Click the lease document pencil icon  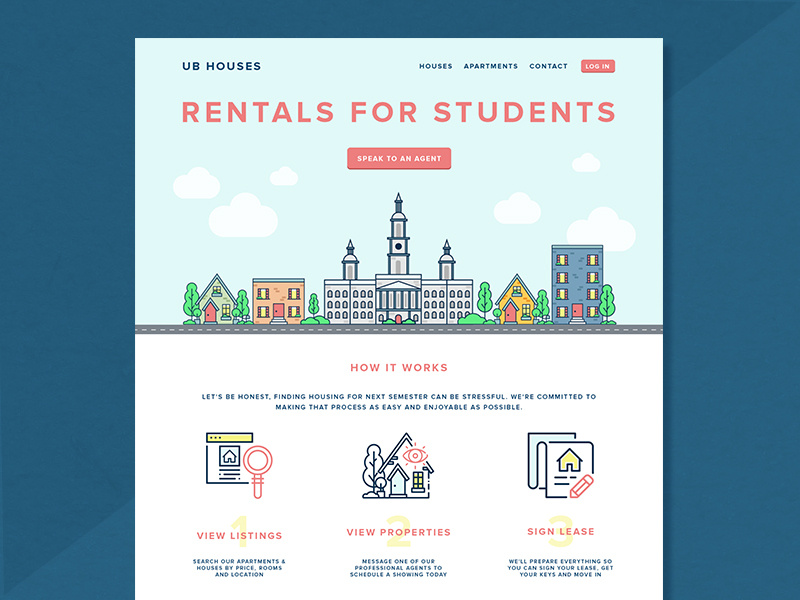pos(561,465)
